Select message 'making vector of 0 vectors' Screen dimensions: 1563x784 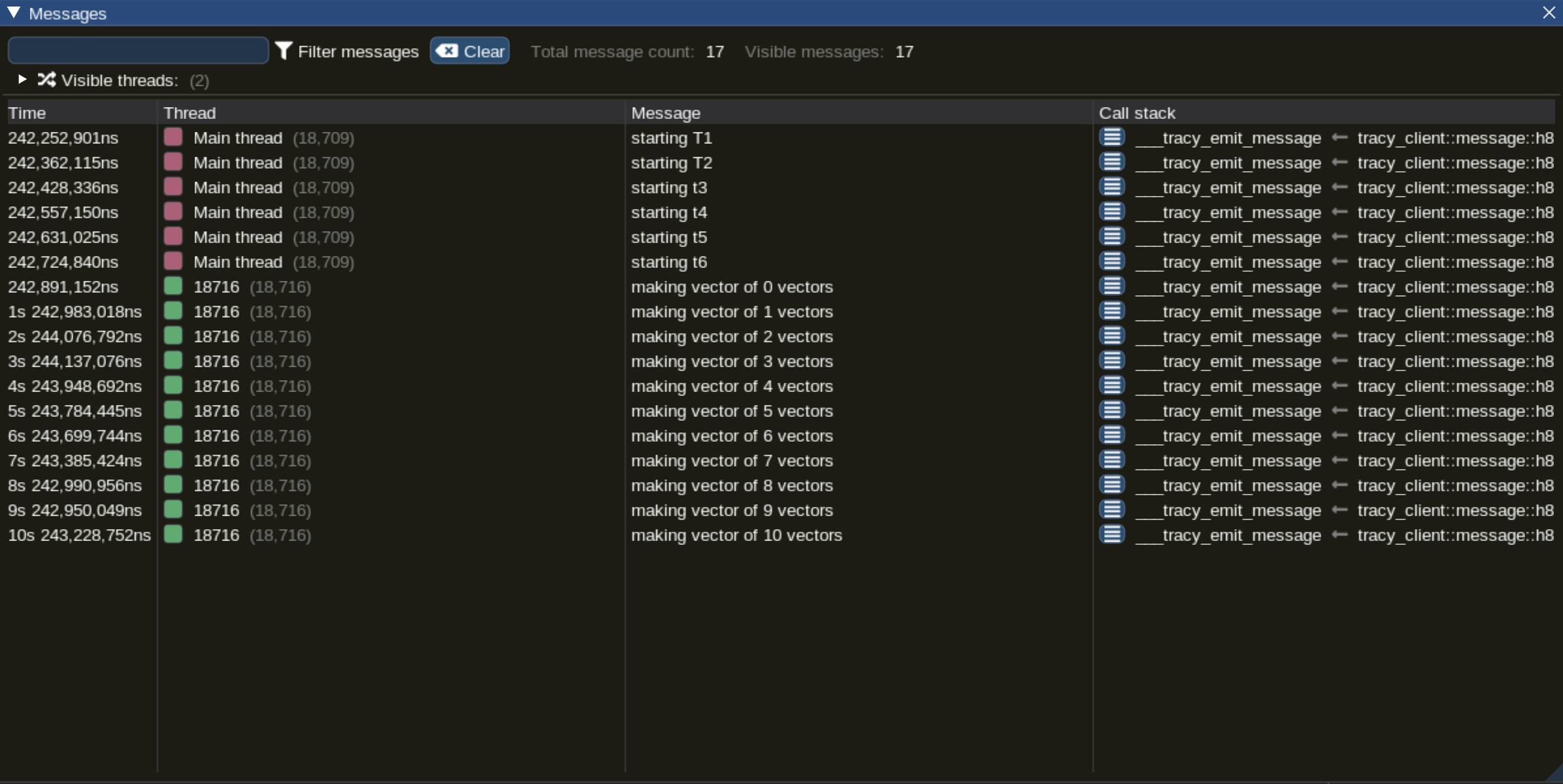point(732,287)
